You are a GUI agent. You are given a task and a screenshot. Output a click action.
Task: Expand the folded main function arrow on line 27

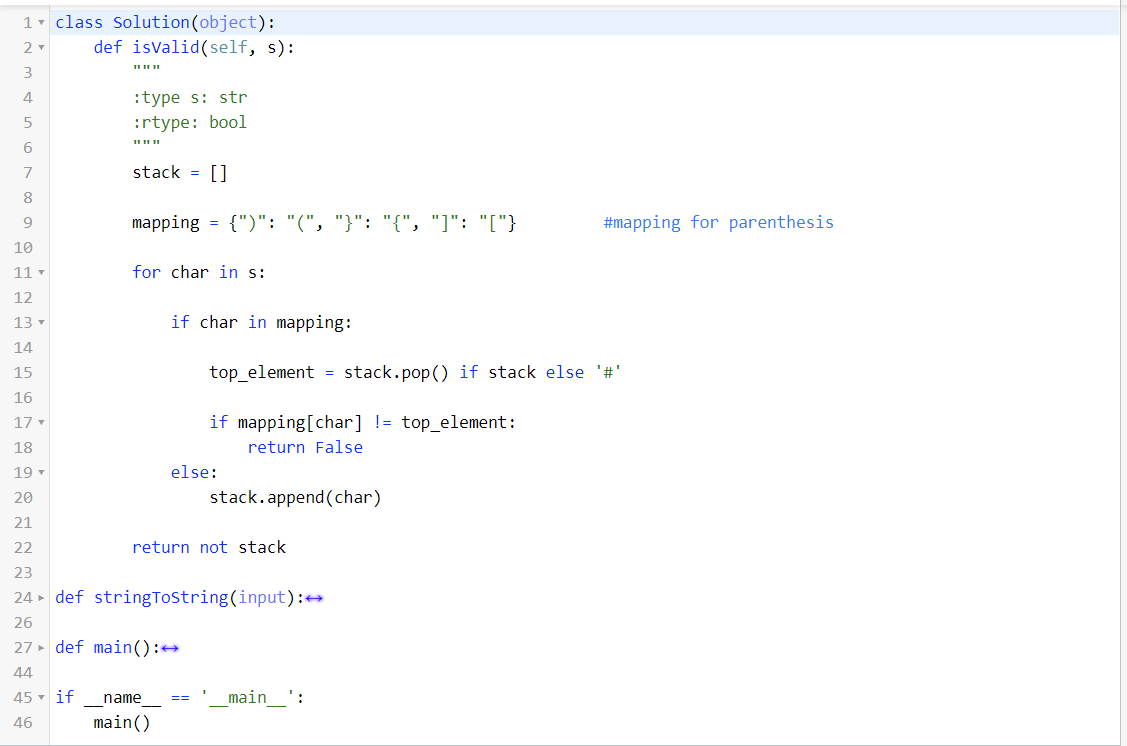pyautogui.click(x=41, y=648)
